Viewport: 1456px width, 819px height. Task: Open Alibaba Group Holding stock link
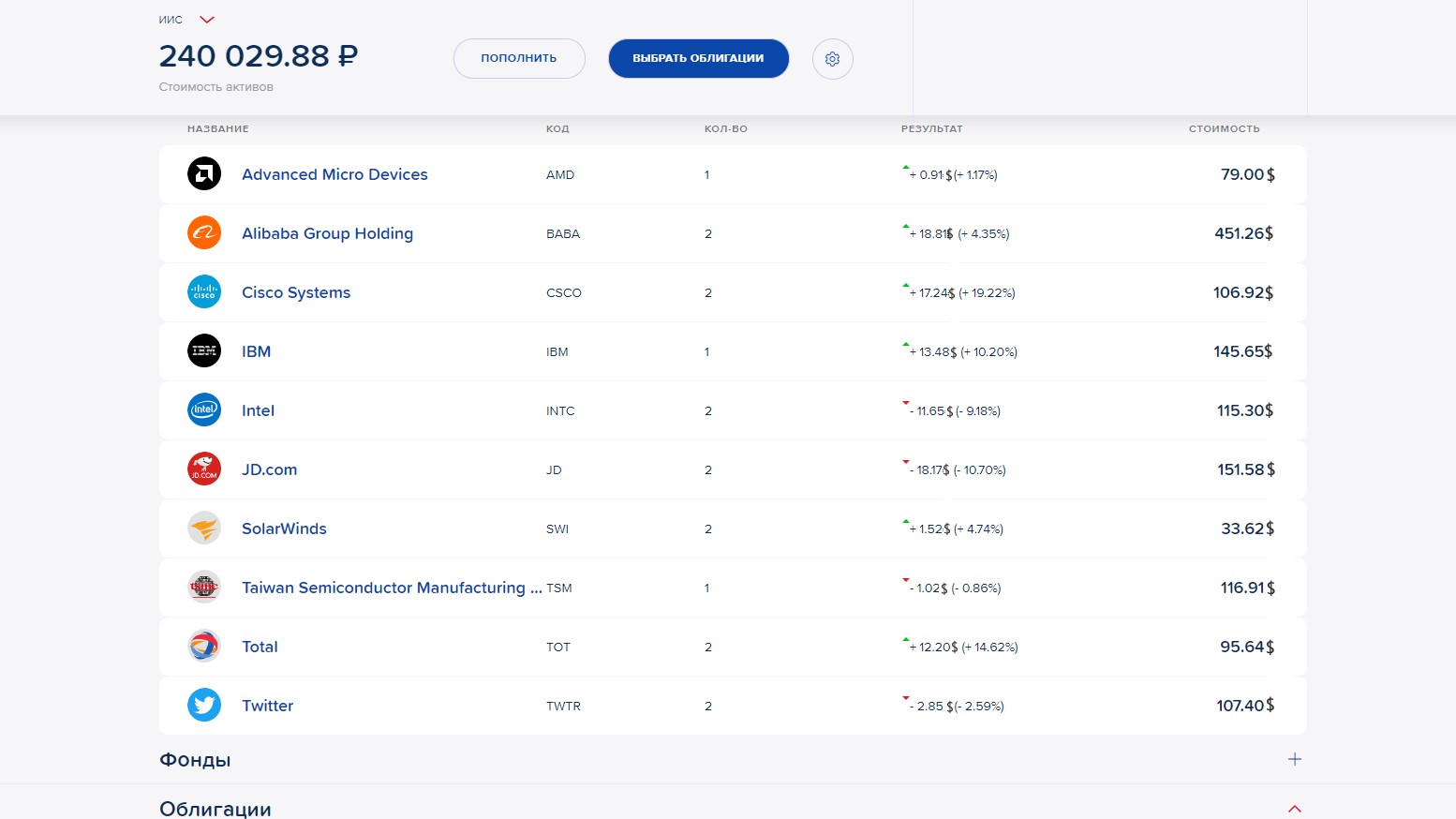tap(327, 233)
